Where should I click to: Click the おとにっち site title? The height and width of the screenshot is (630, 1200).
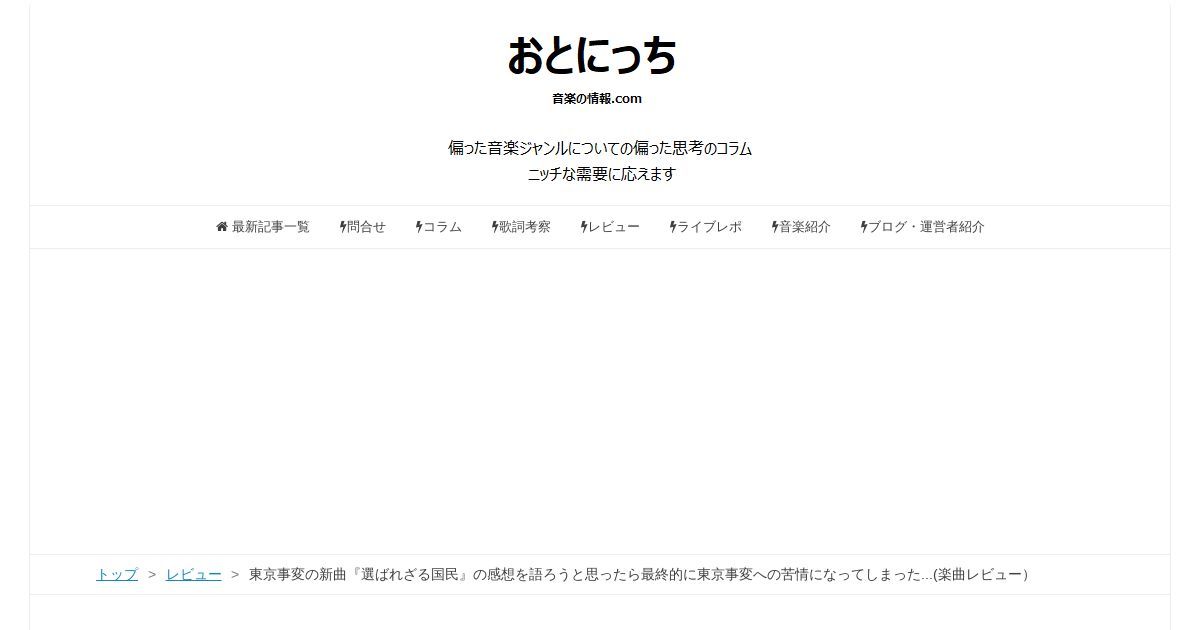click(591, 56)
